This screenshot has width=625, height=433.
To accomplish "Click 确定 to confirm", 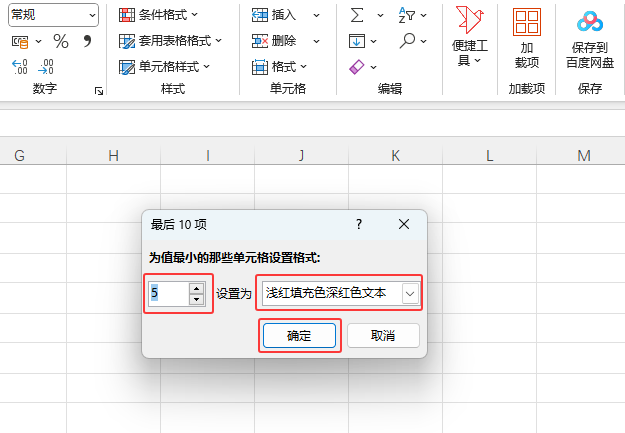I will point(299,335).
